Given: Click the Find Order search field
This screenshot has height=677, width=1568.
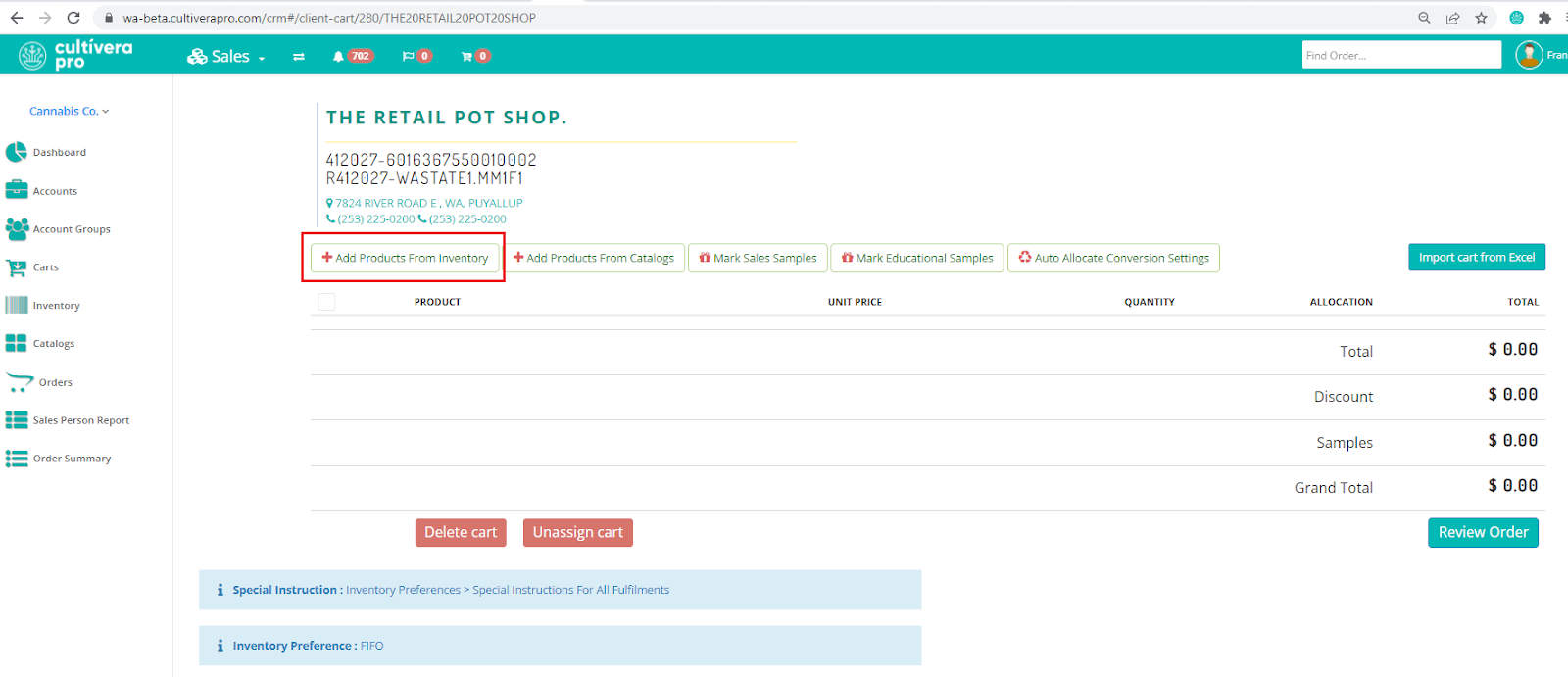Looking at the screenshot, I should click(x=1401, y=55).
